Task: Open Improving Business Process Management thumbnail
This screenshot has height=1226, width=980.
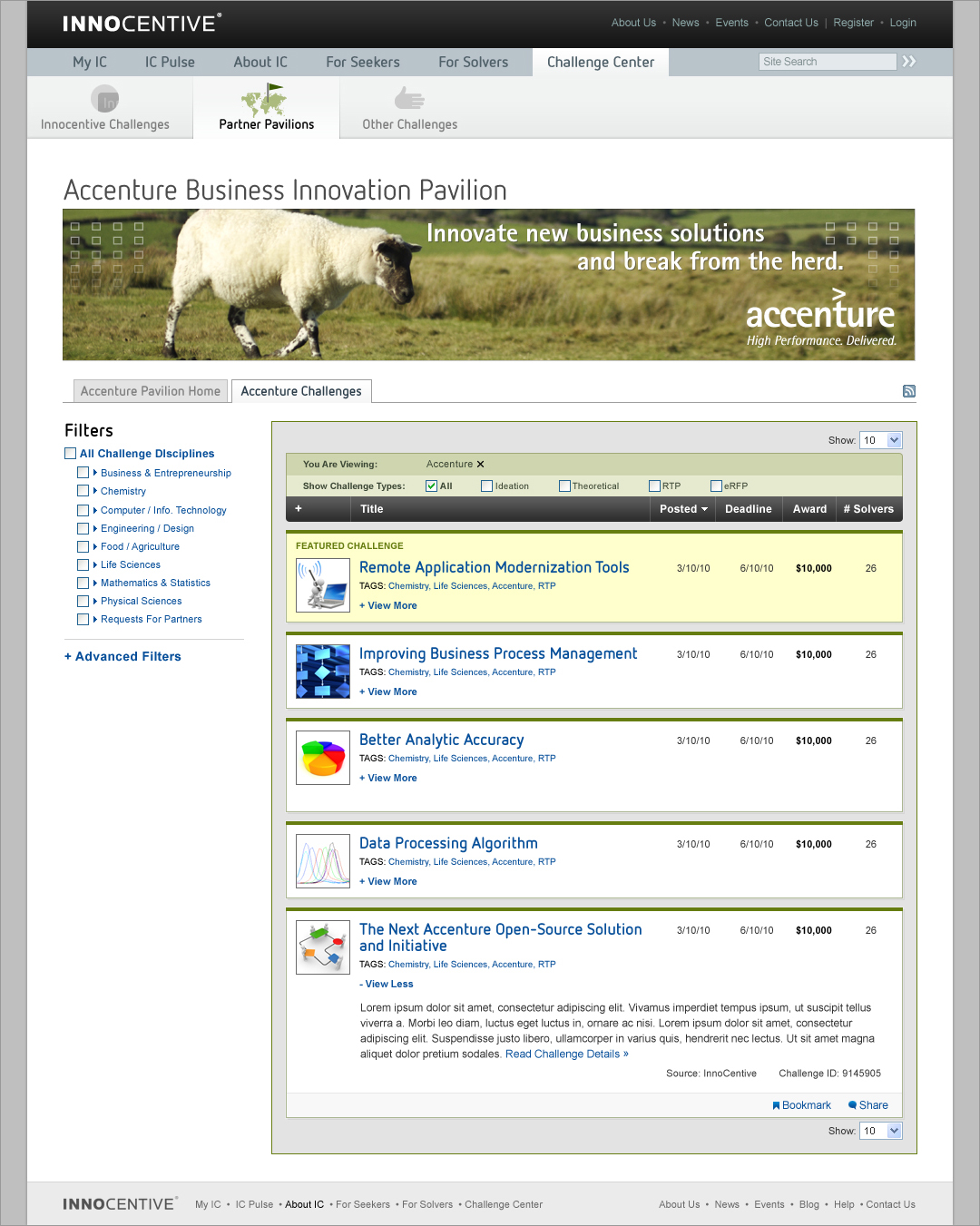Action: tap(323, 672)
